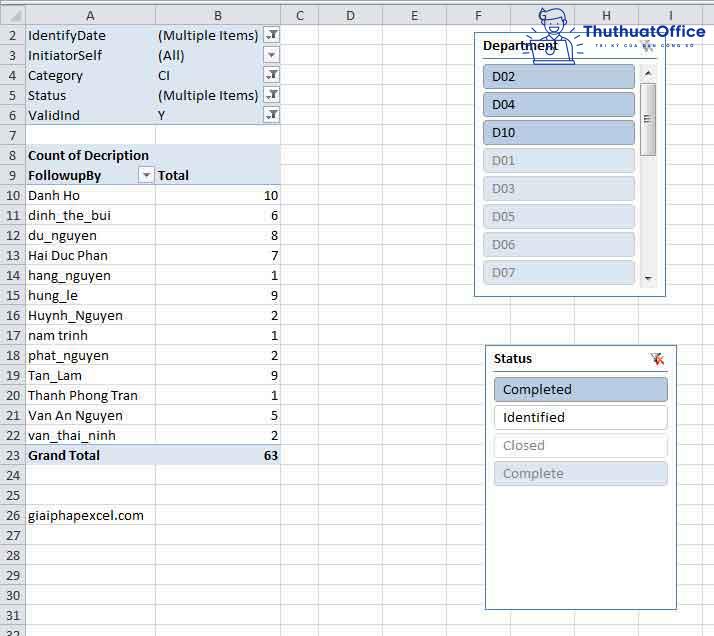Viewport: 714px width, 636px height.
Task: Select D06 in Department slicer
Action: (x=559, y=244)
